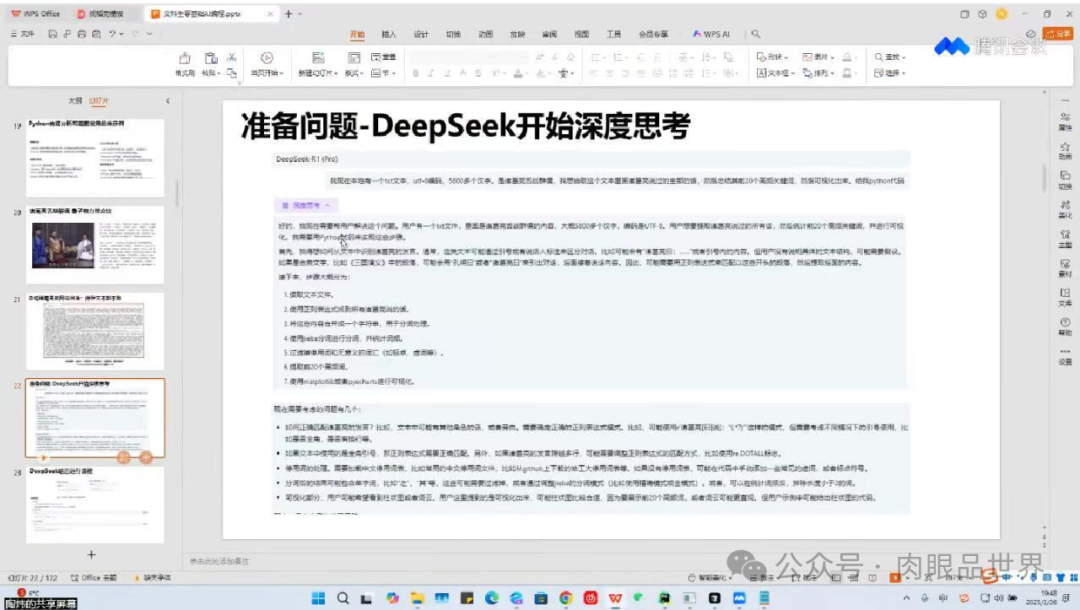Start slideshow from current slide icon
The width and height of the screenshot is (1080, 610).
[267, 58]
